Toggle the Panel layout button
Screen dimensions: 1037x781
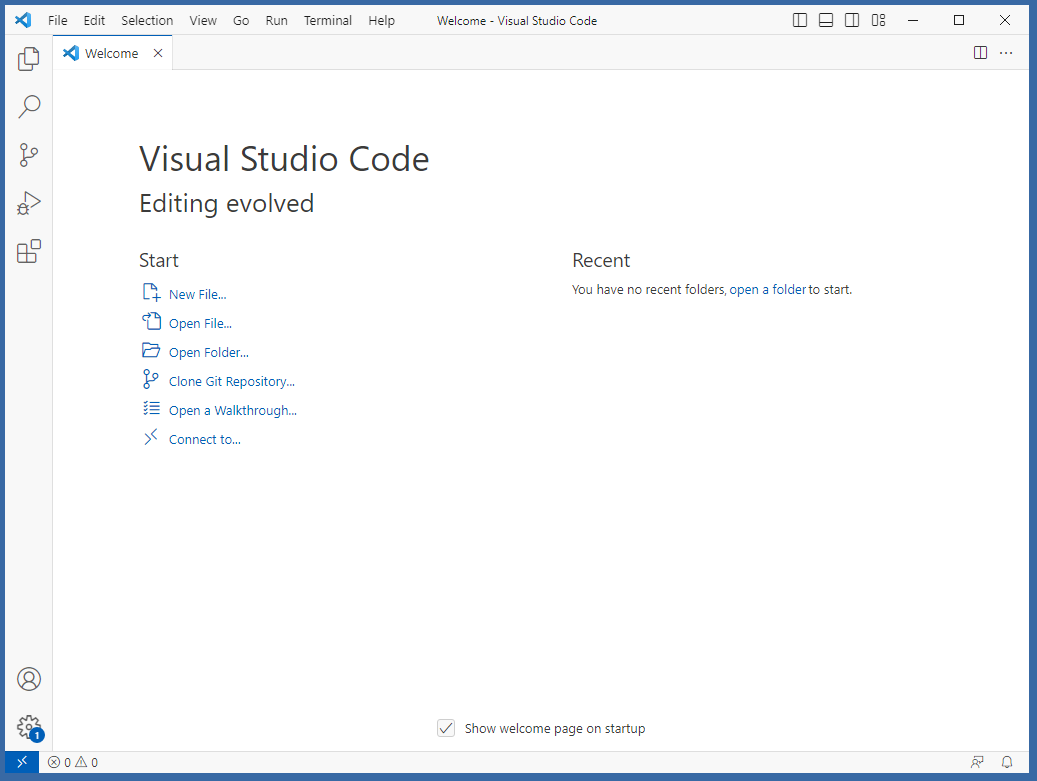point(826,20)
